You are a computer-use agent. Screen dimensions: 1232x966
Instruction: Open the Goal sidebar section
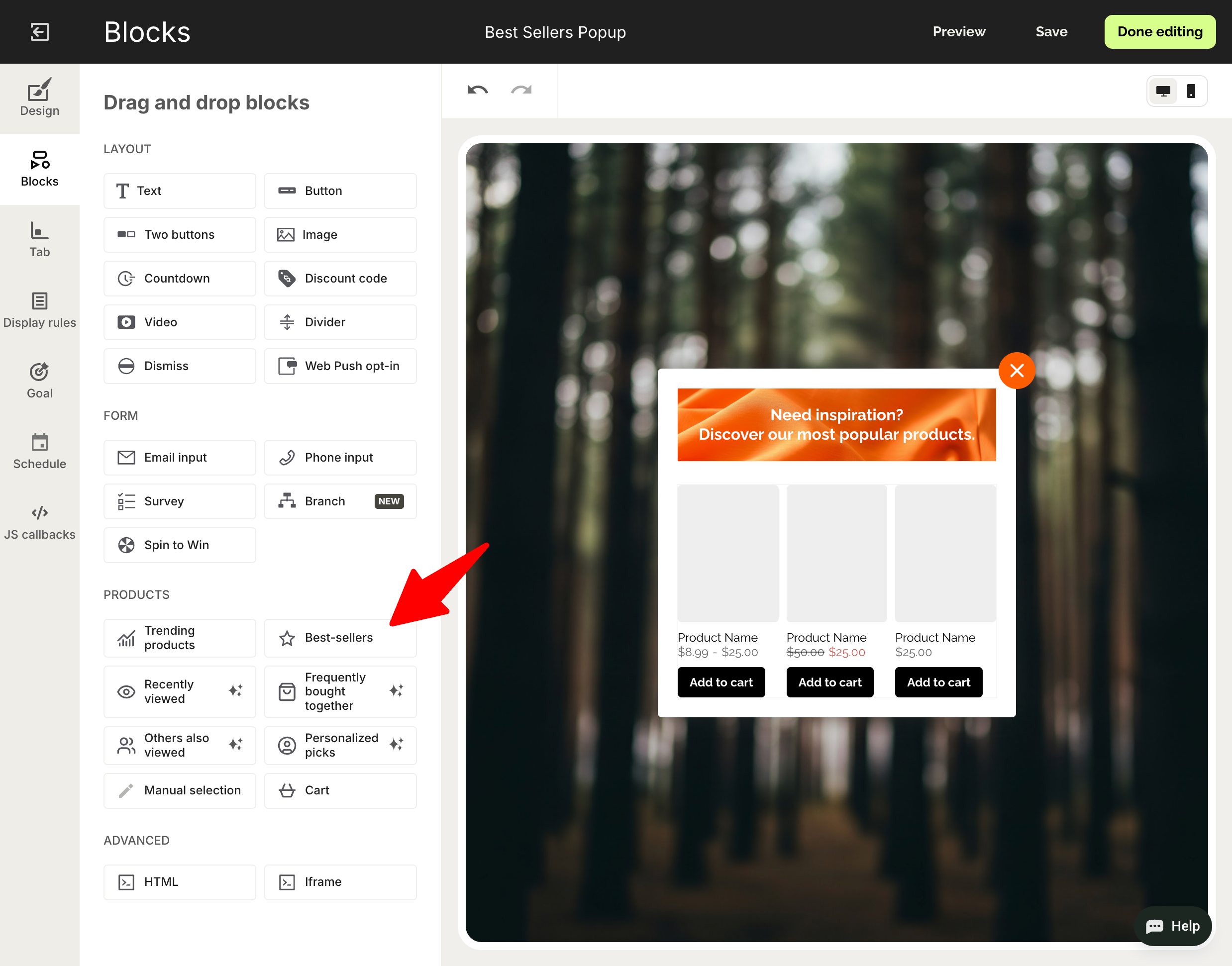40,381
